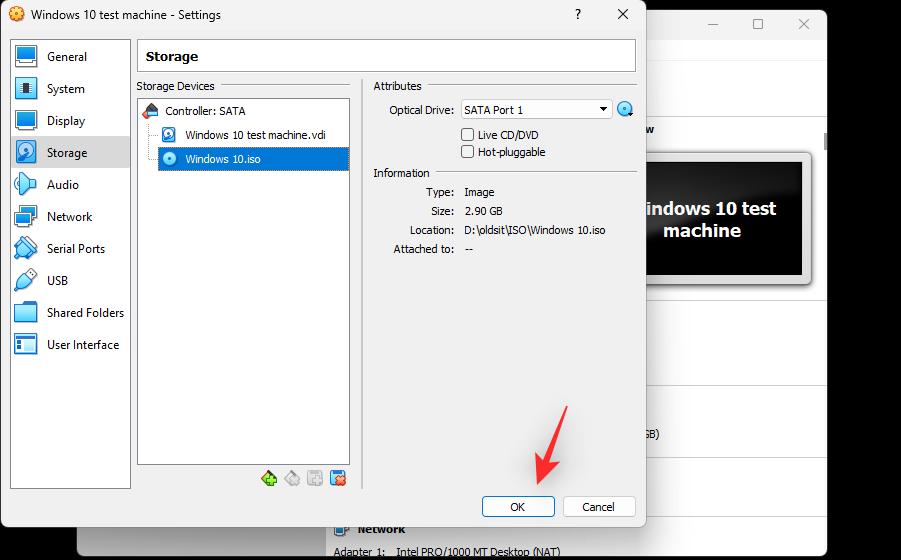Click the Size value 2.90 GB
Screen dimensions: 901x560
pos(483,211)
